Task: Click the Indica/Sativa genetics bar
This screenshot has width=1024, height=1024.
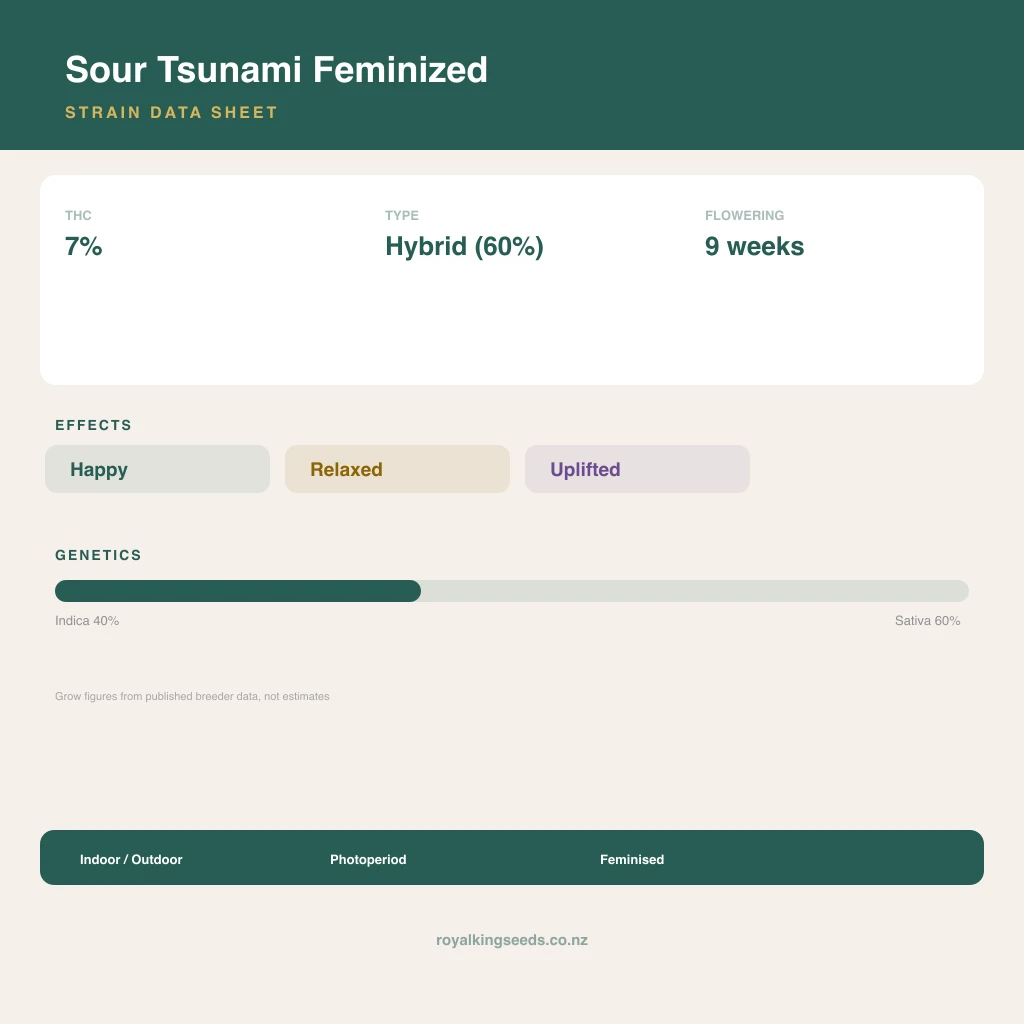Action: tap(511, 591)
